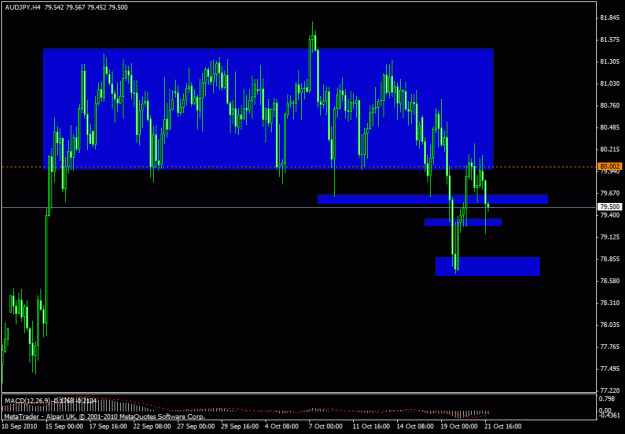Screen dimensions: 625x434
Task: Click the 78.855 price axis label
Action: click(x=610, y=259)
